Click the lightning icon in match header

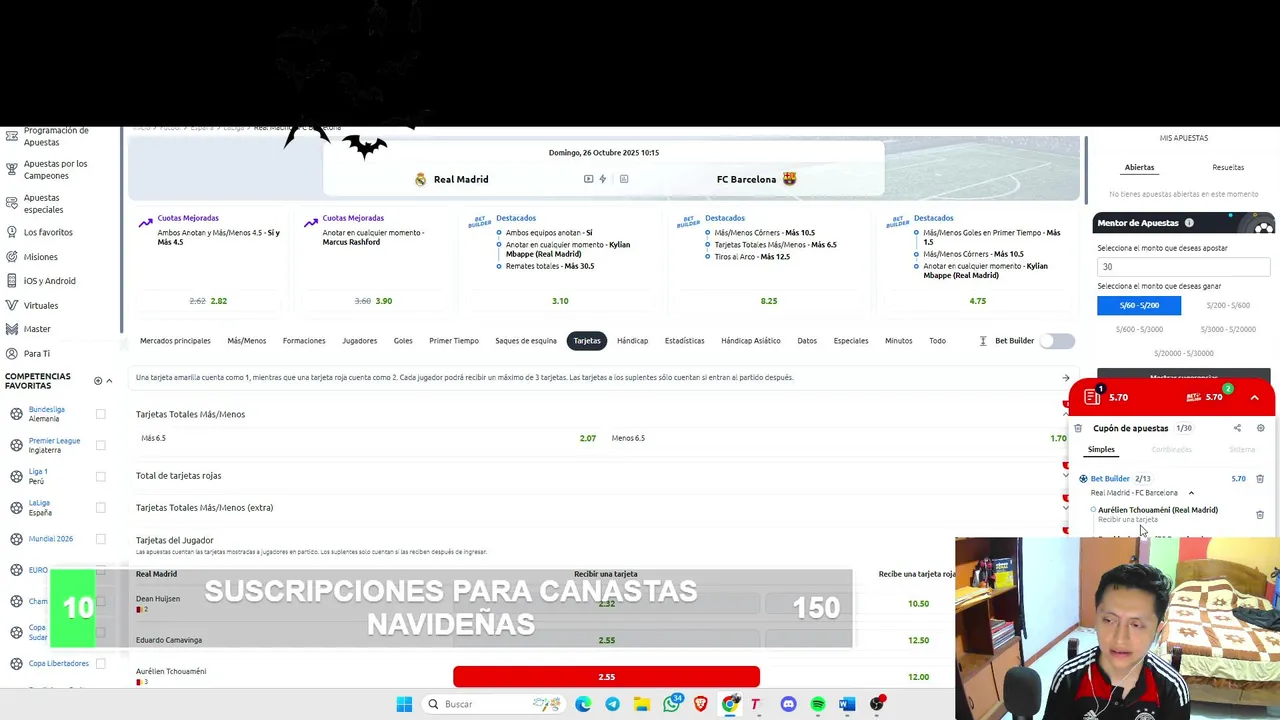[x=602, y=179]
